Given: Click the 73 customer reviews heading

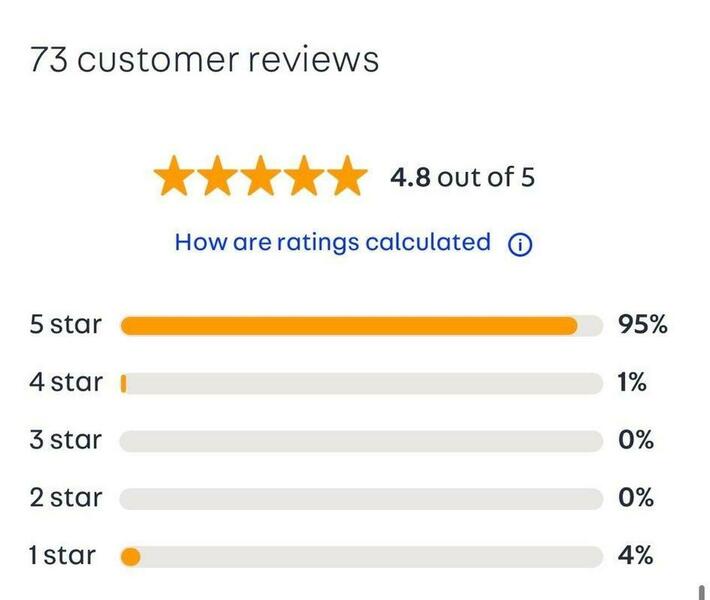Looking at the screenshot, I should (204, 59).
